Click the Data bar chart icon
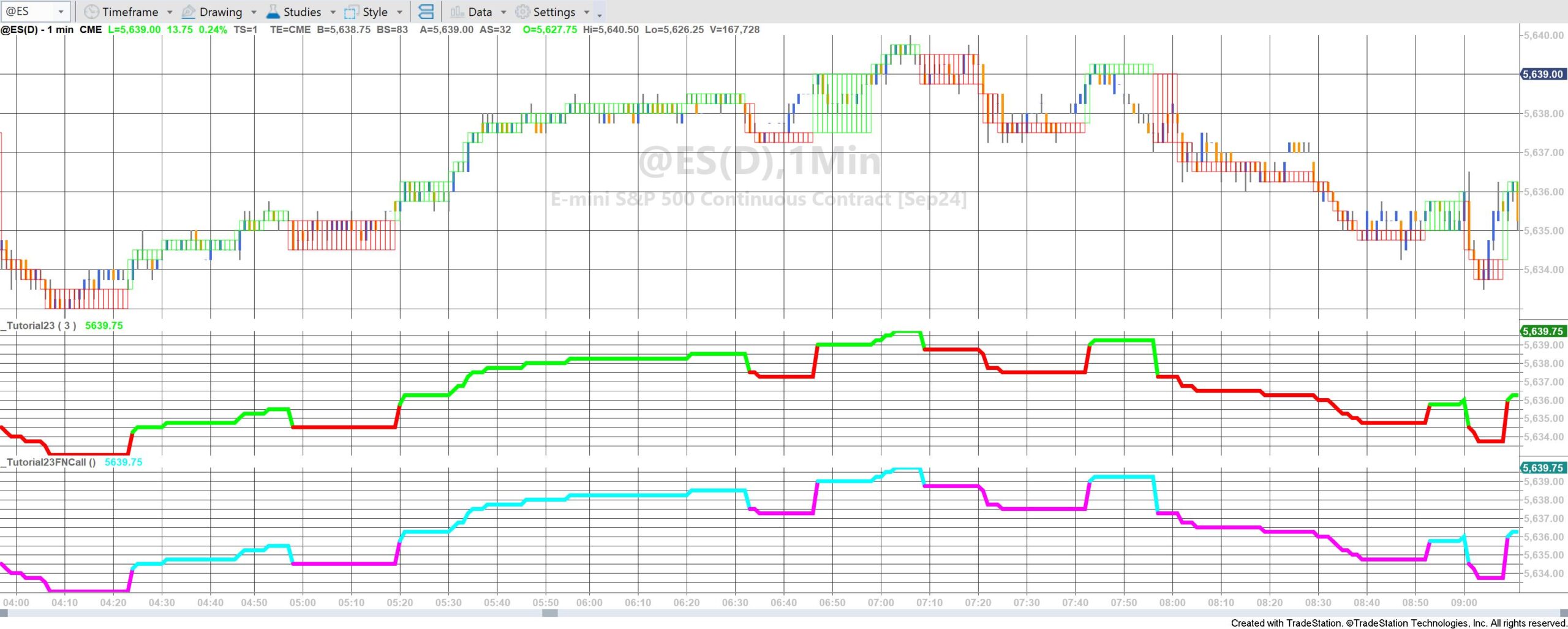Screen dimensions: 1568x629 [x=457, y=12]
